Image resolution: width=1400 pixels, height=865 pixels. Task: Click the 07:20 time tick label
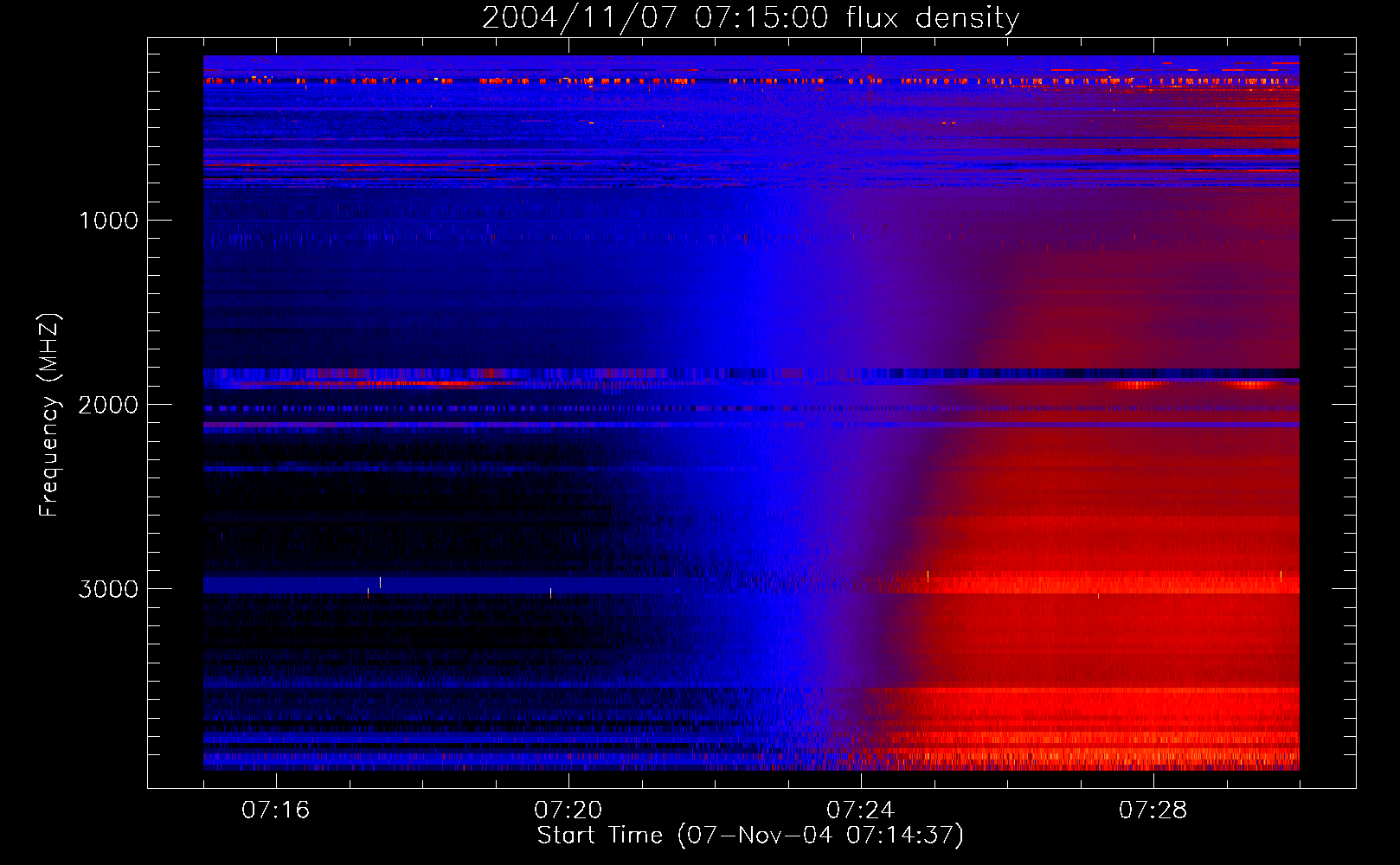point(568,811)
